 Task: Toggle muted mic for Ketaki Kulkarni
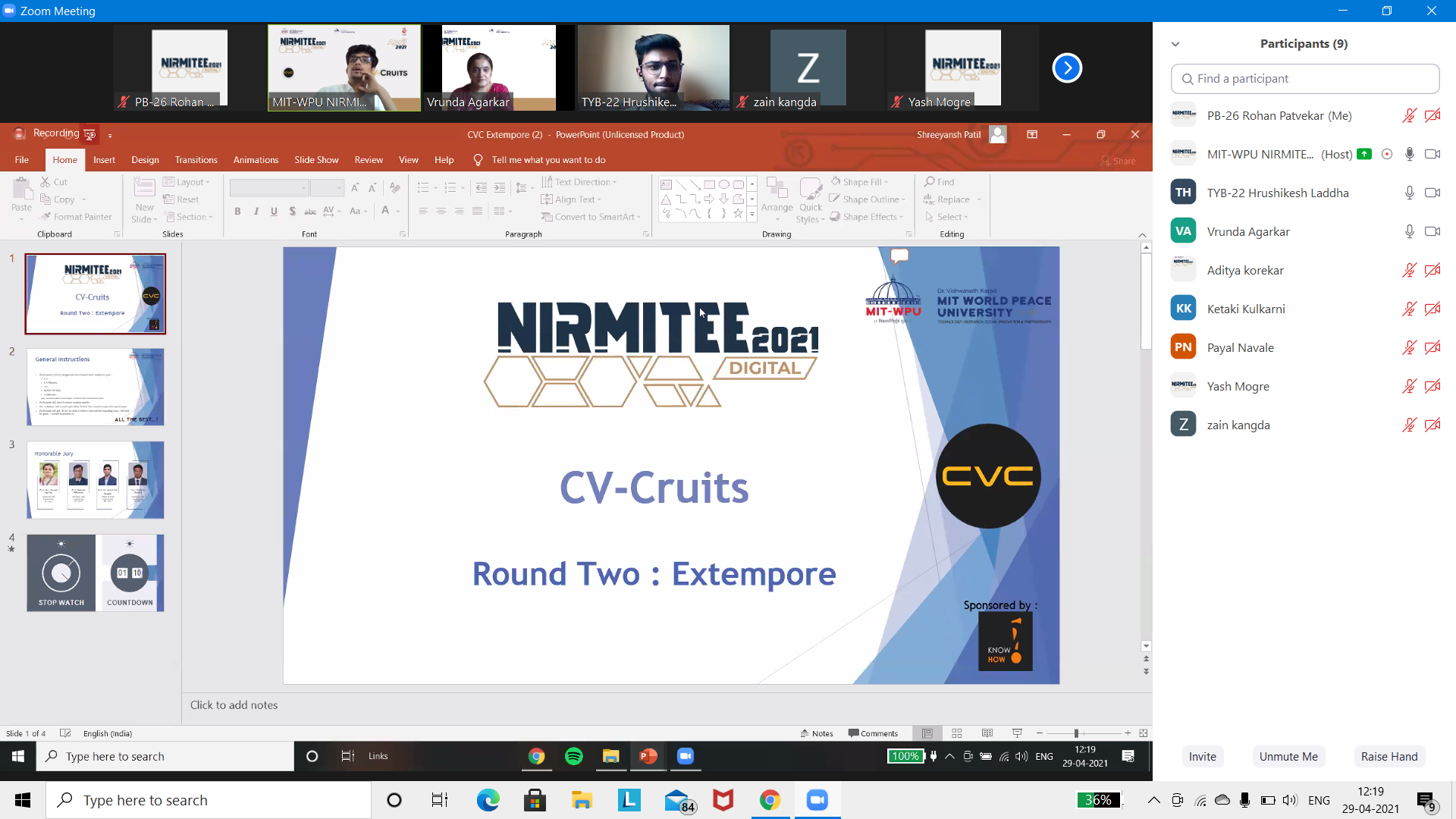pyautogui.click(x=1409, y=309)
